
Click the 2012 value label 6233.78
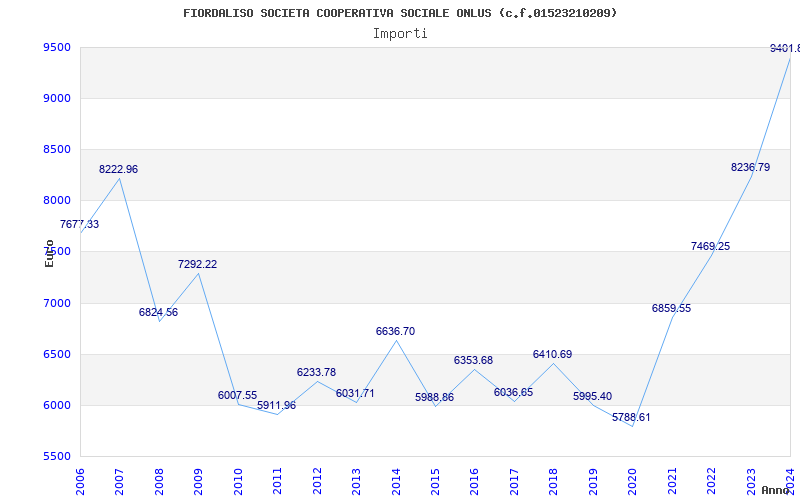316,372
